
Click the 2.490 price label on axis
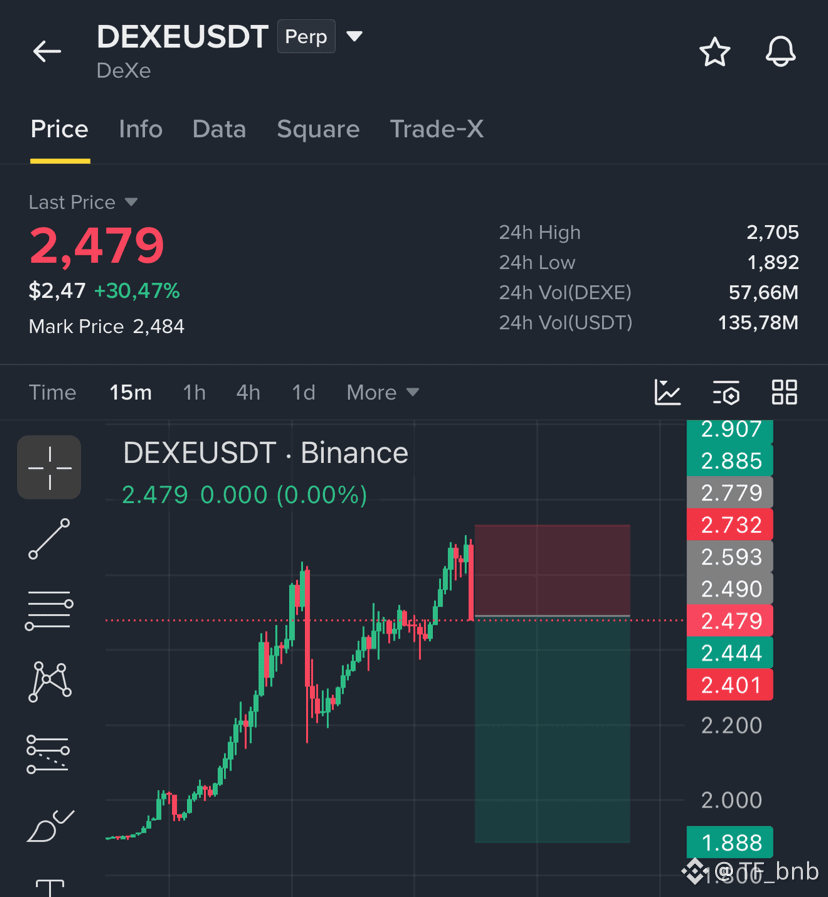click(730, 589)
